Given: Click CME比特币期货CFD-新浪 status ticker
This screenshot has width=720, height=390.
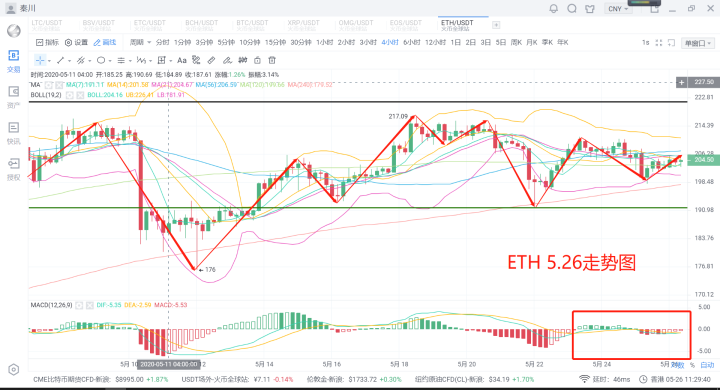Looking at the screenshot, I should [101, 379].
